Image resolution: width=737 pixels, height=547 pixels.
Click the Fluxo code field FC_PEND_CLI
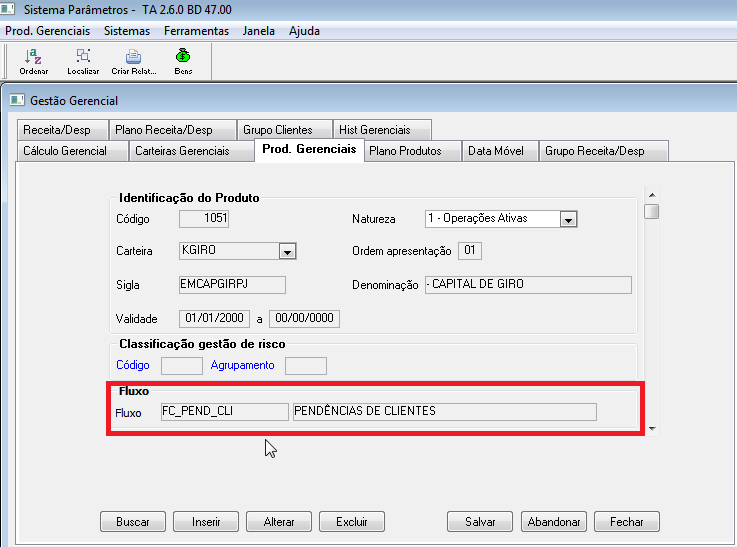pos(225,412)
